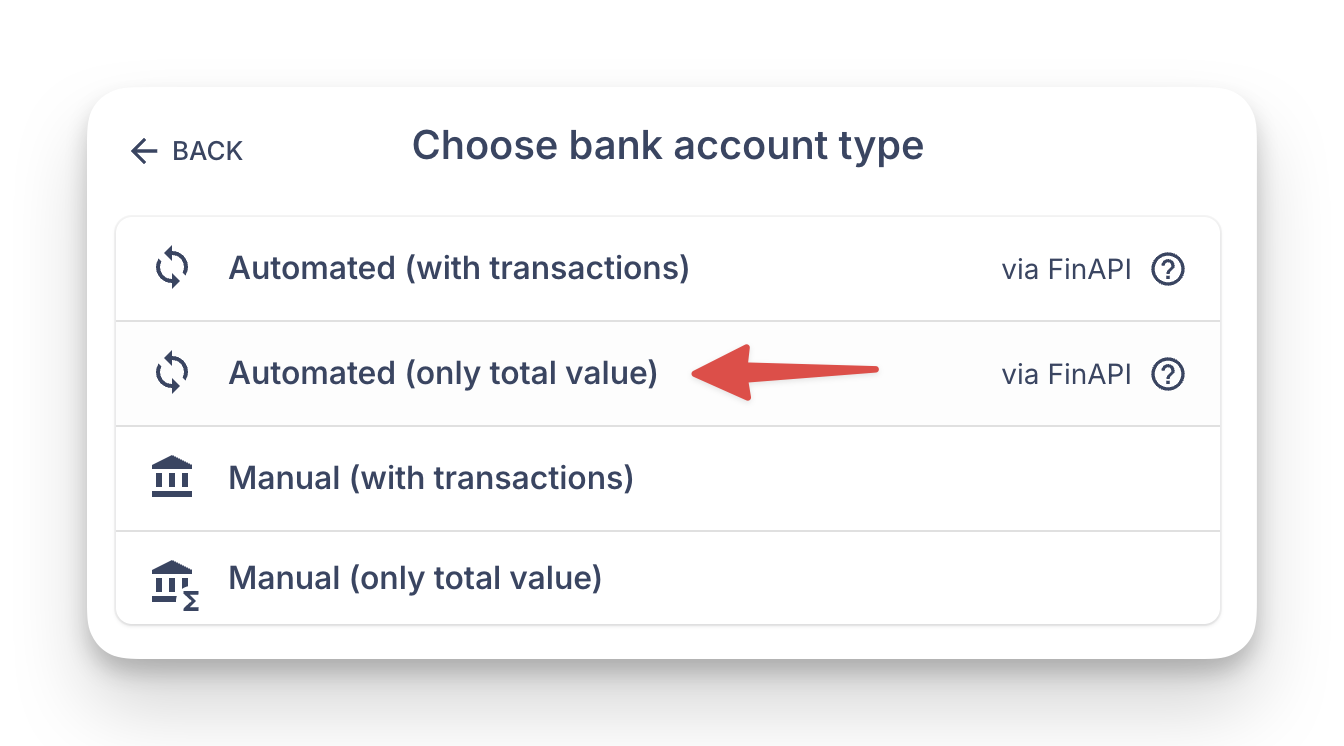Click the sync icon for Automated (only total value)

tap(172, 374)
